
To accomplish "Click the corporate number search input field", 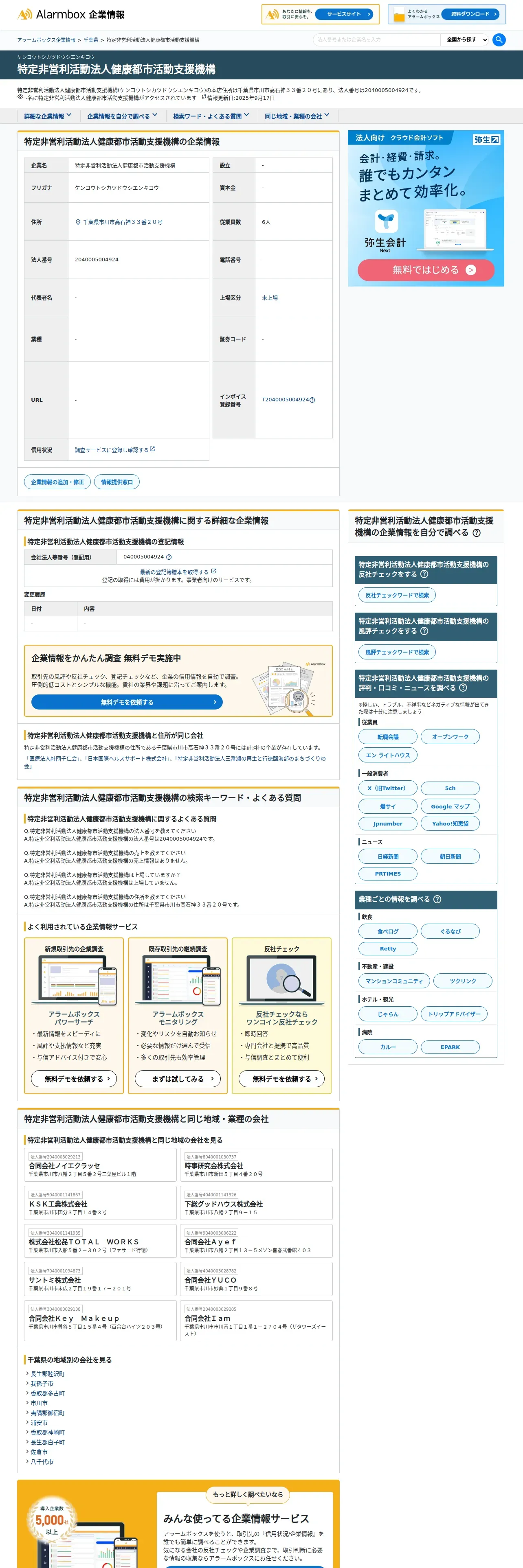I will click(376, 39).
